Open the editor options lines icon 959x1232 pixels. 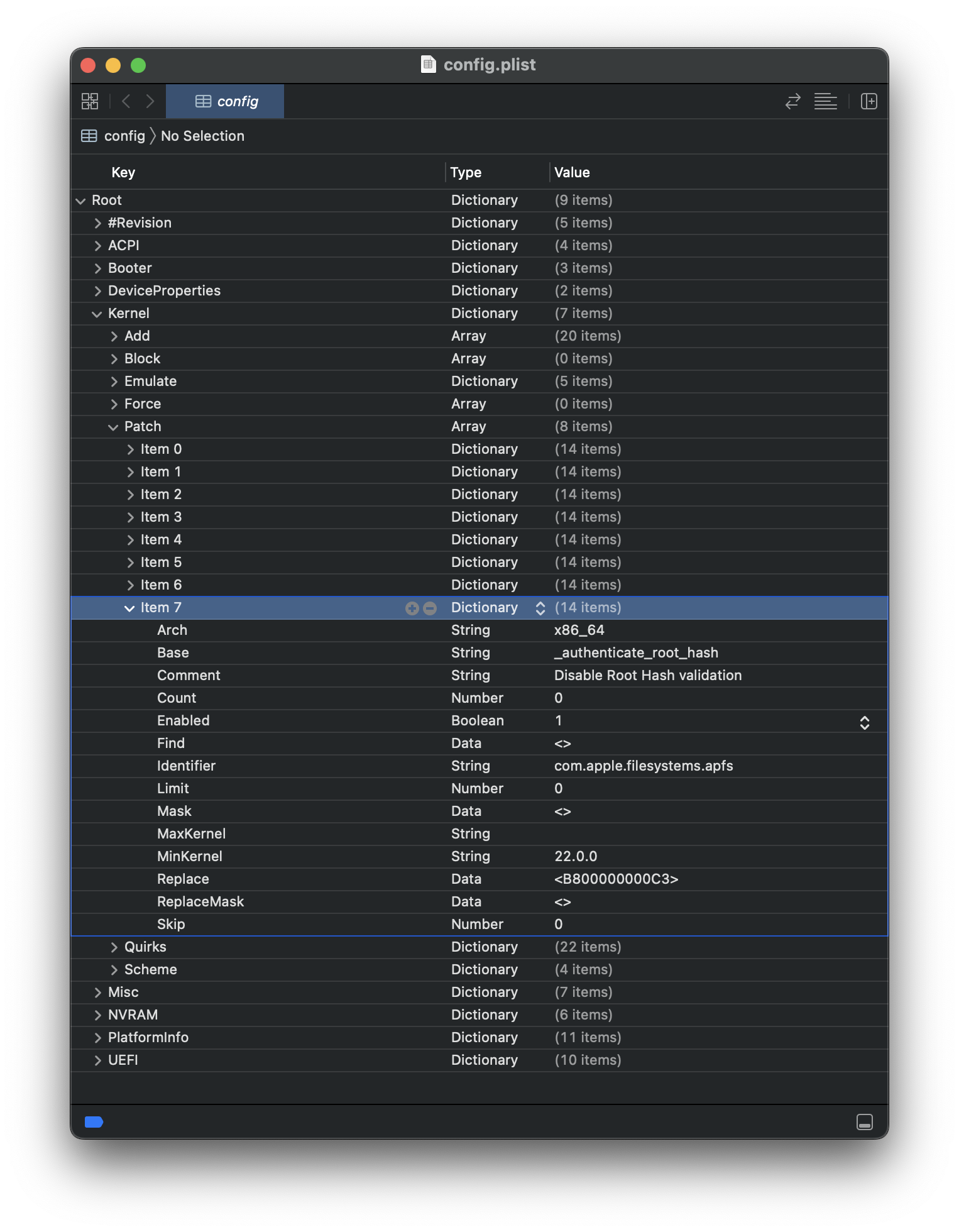(825, 101)
